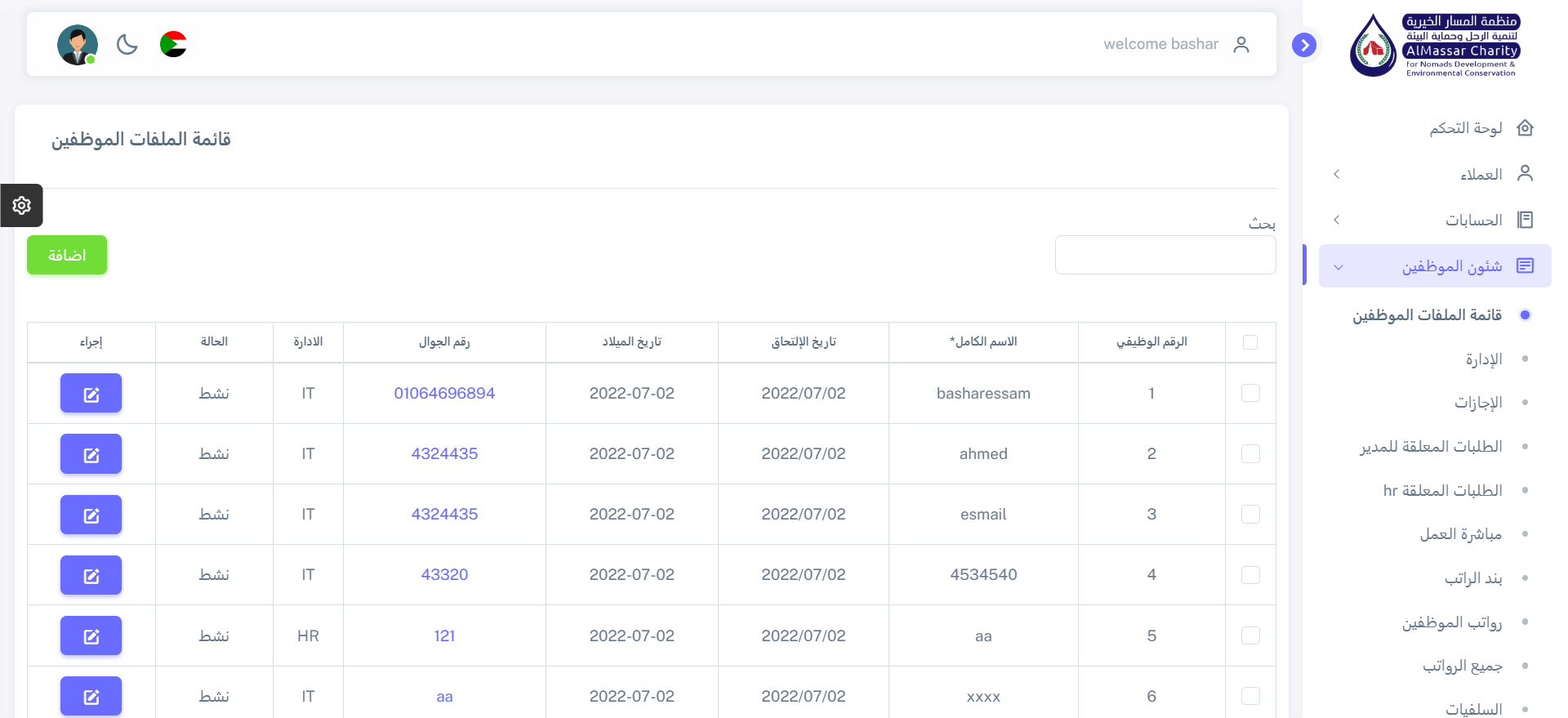Go to الإجازات submenu item

(x=1478, y=403)
